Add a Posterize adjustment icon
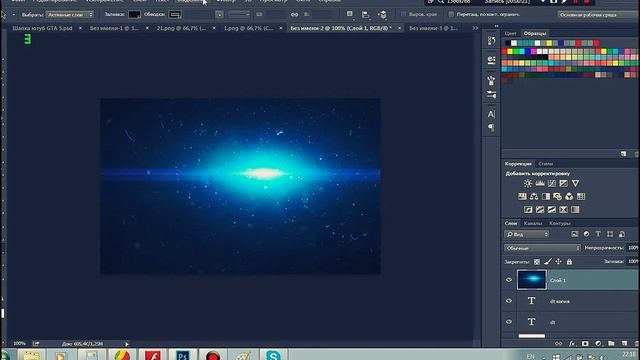Image resolution: width=640 pixels, height=360 pixels. [540, 209]
